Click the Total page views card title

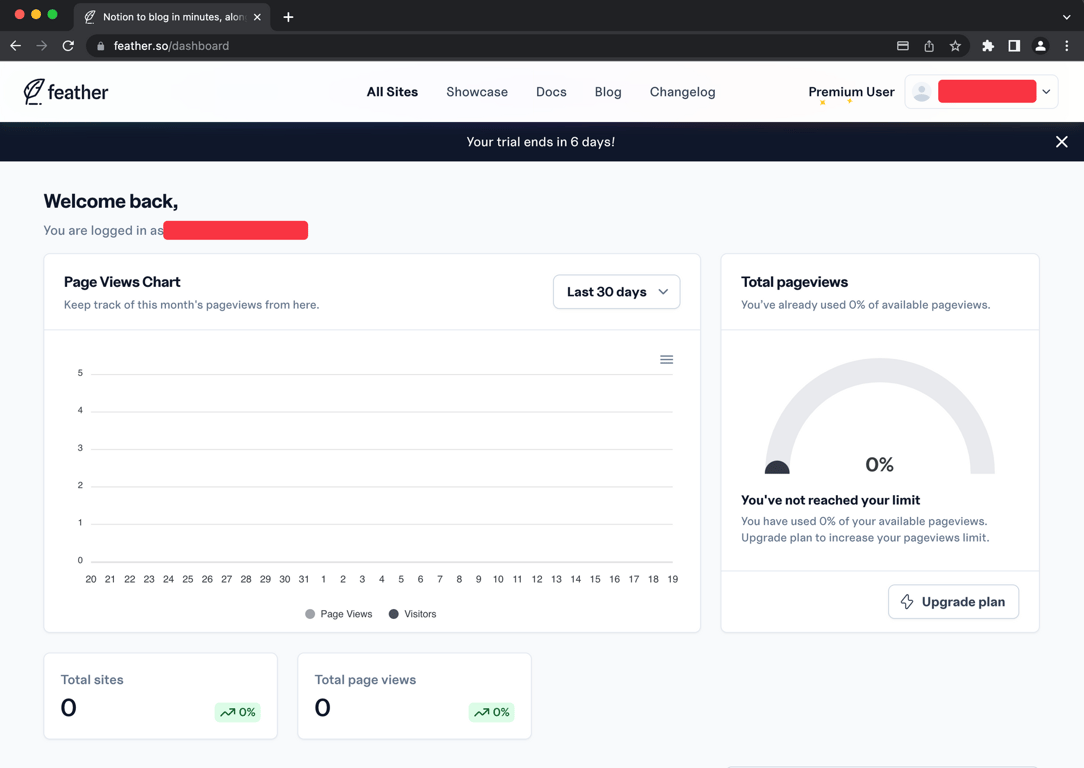click(x=365, y=680)
